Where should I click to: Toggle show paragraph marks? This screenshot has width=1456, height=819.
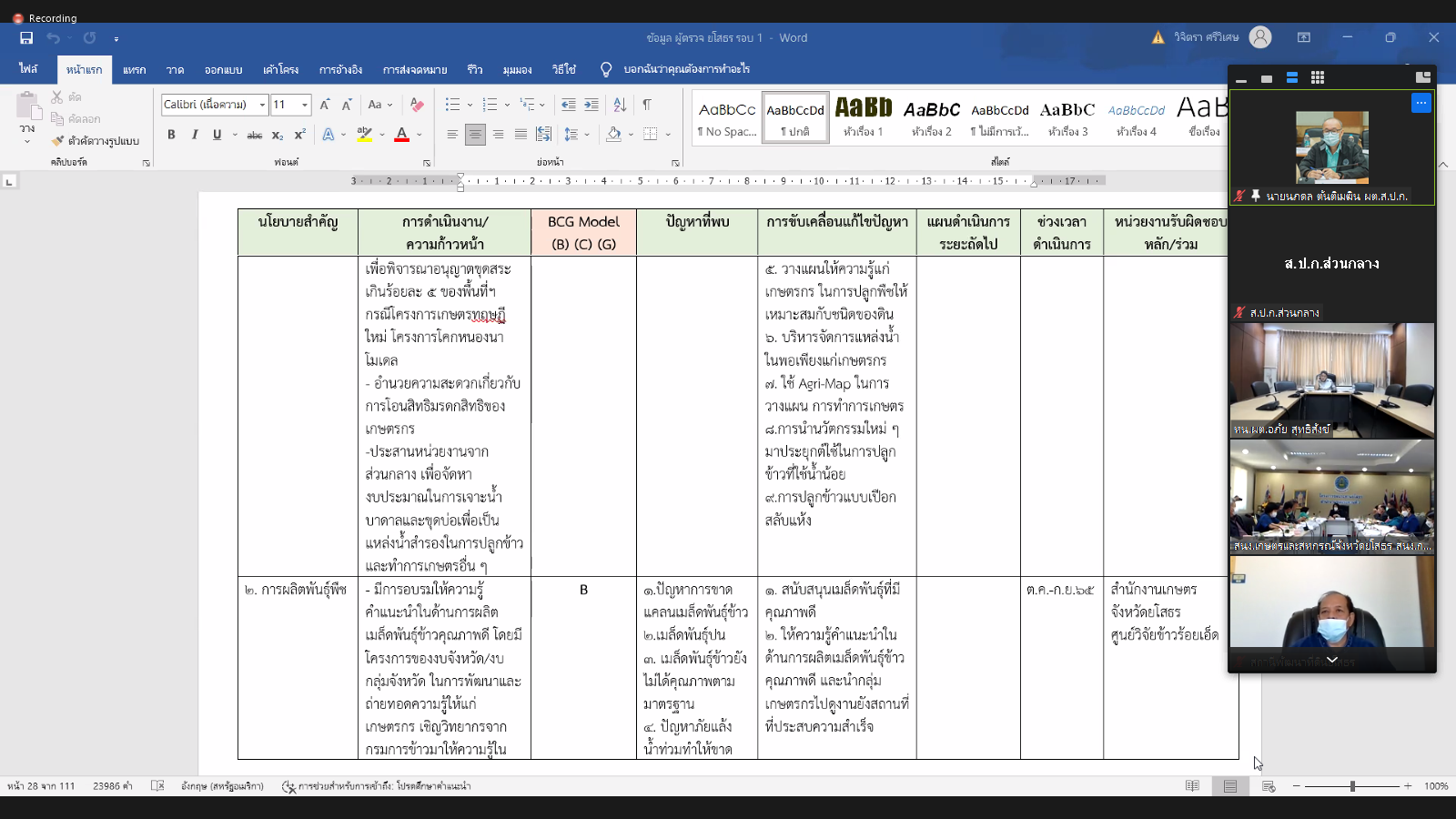[x=647, y=105]
